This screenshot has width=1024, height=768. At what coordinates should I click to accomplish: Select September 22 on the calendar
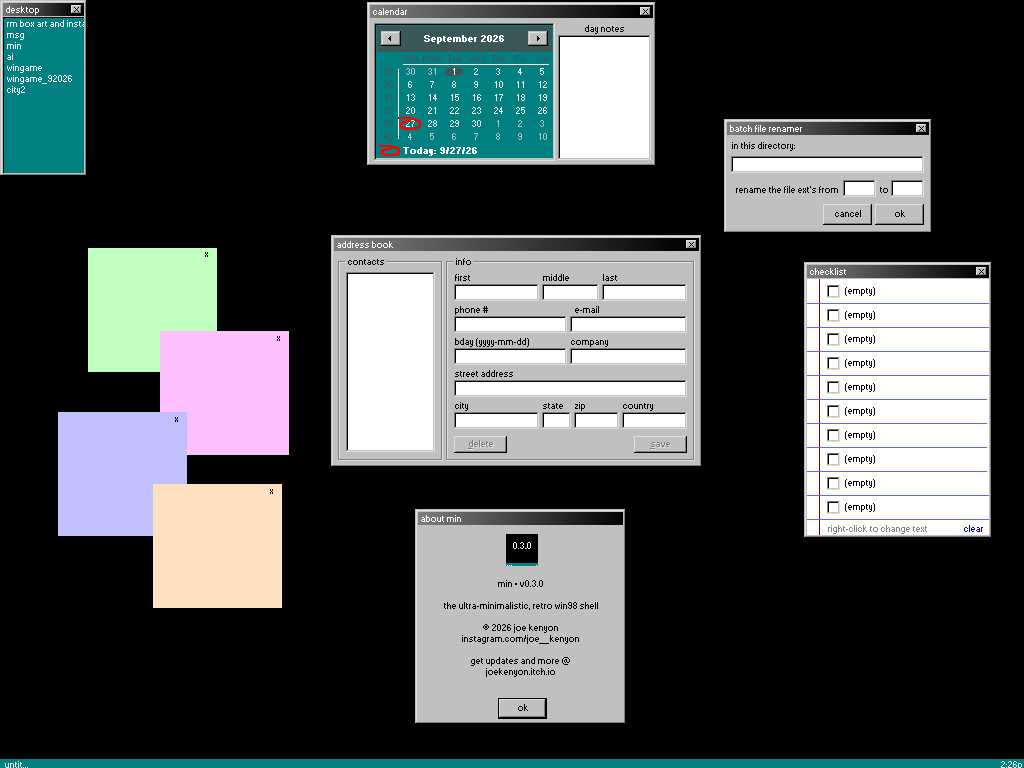point(455,111)
